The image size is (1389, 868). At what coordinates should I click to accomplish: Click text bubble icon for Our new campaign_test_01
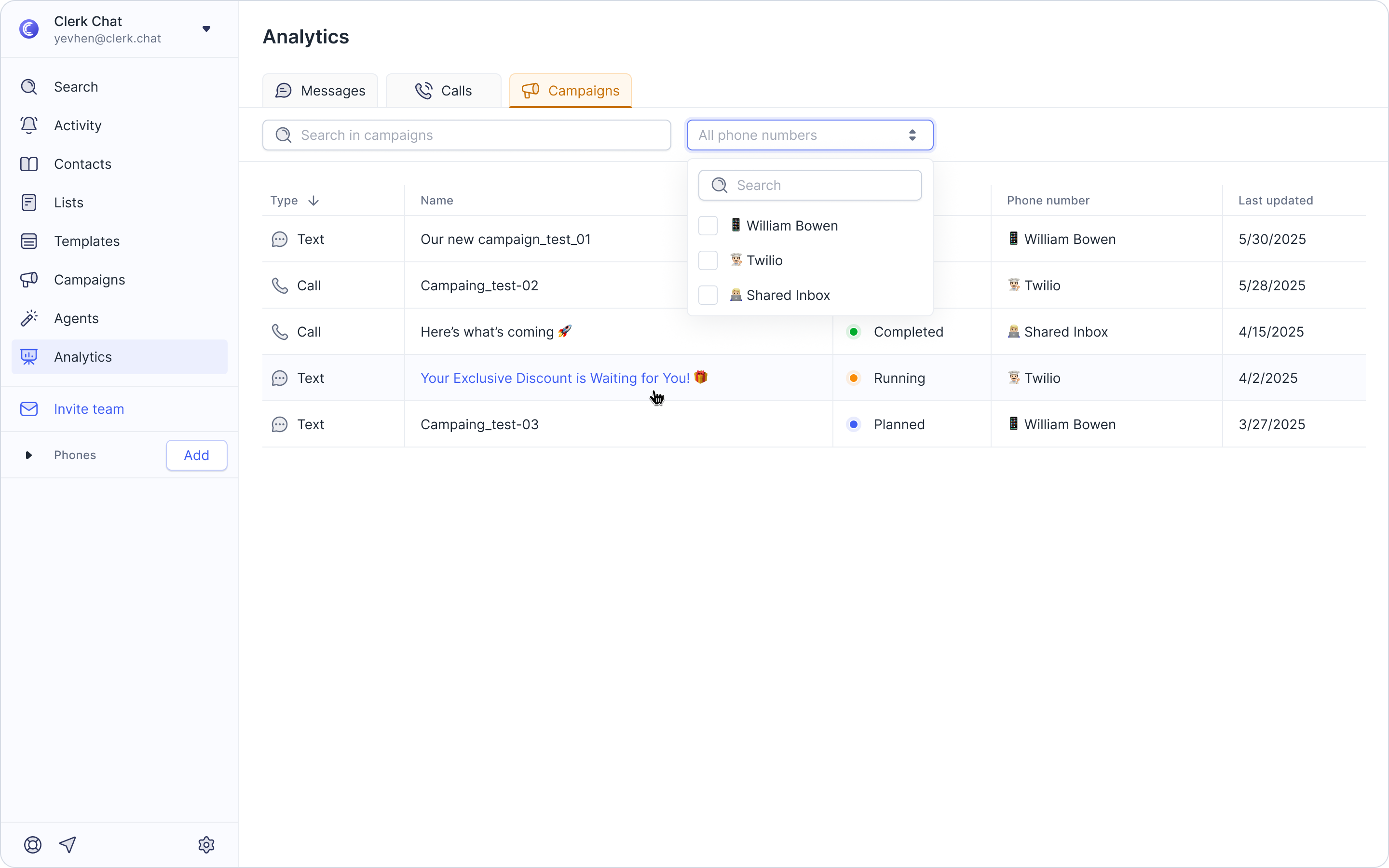tap(280, 239)
